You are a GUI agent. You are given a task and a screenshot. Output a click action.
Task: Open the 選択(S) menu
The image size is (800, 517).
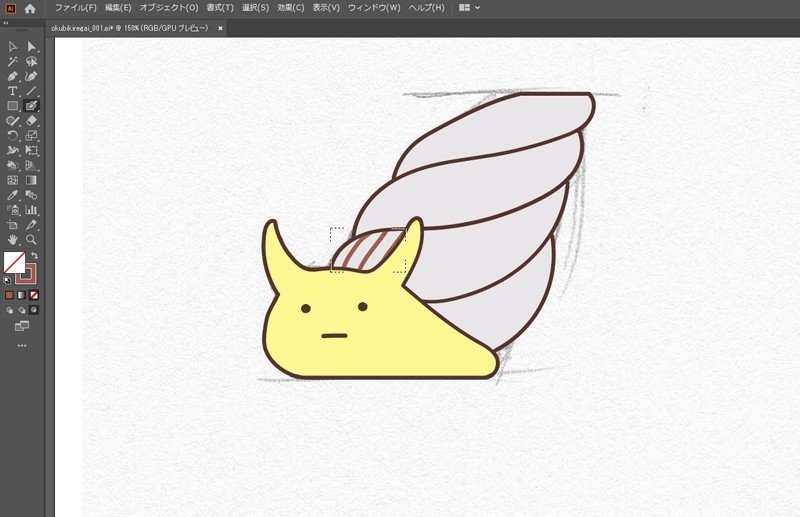pyautogui.click(x=255, y=8)
